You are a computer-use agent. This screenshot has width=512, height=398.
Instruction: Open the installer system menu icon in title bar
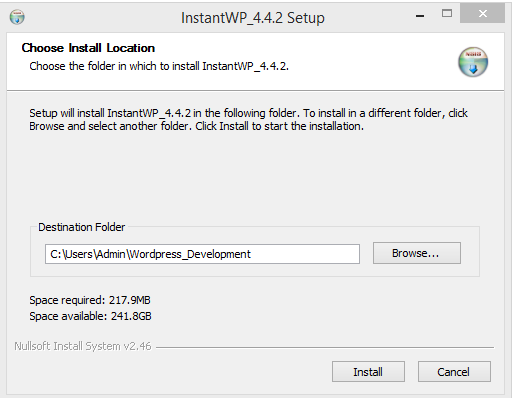tap(17, 17)
